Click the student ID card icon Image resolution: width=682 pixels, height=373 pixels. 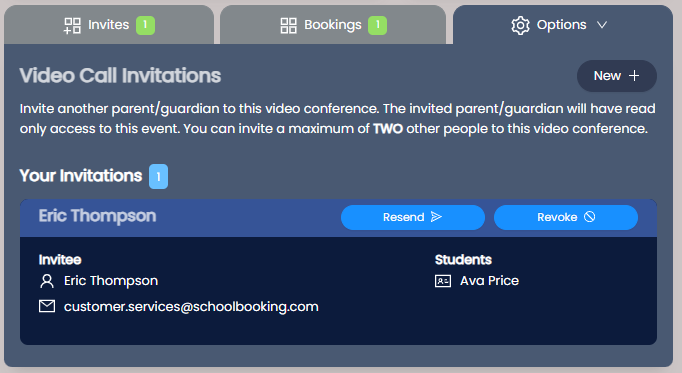point(443,281)
